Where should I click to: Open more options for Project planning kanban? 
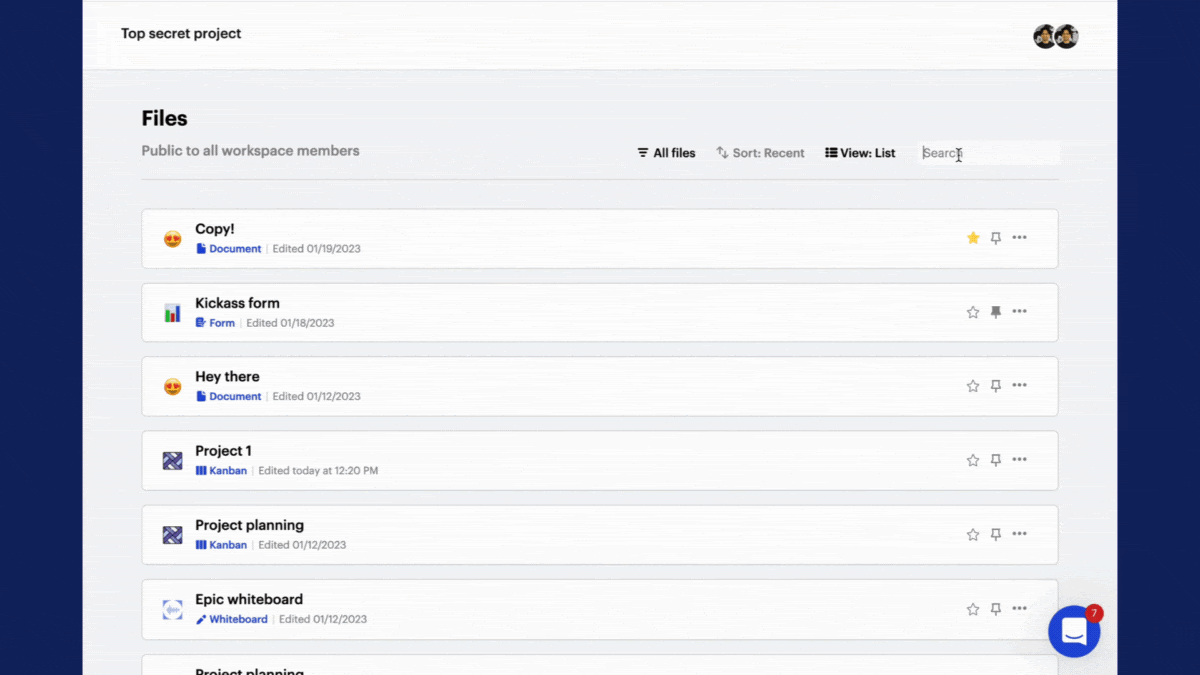(1019, 534)
